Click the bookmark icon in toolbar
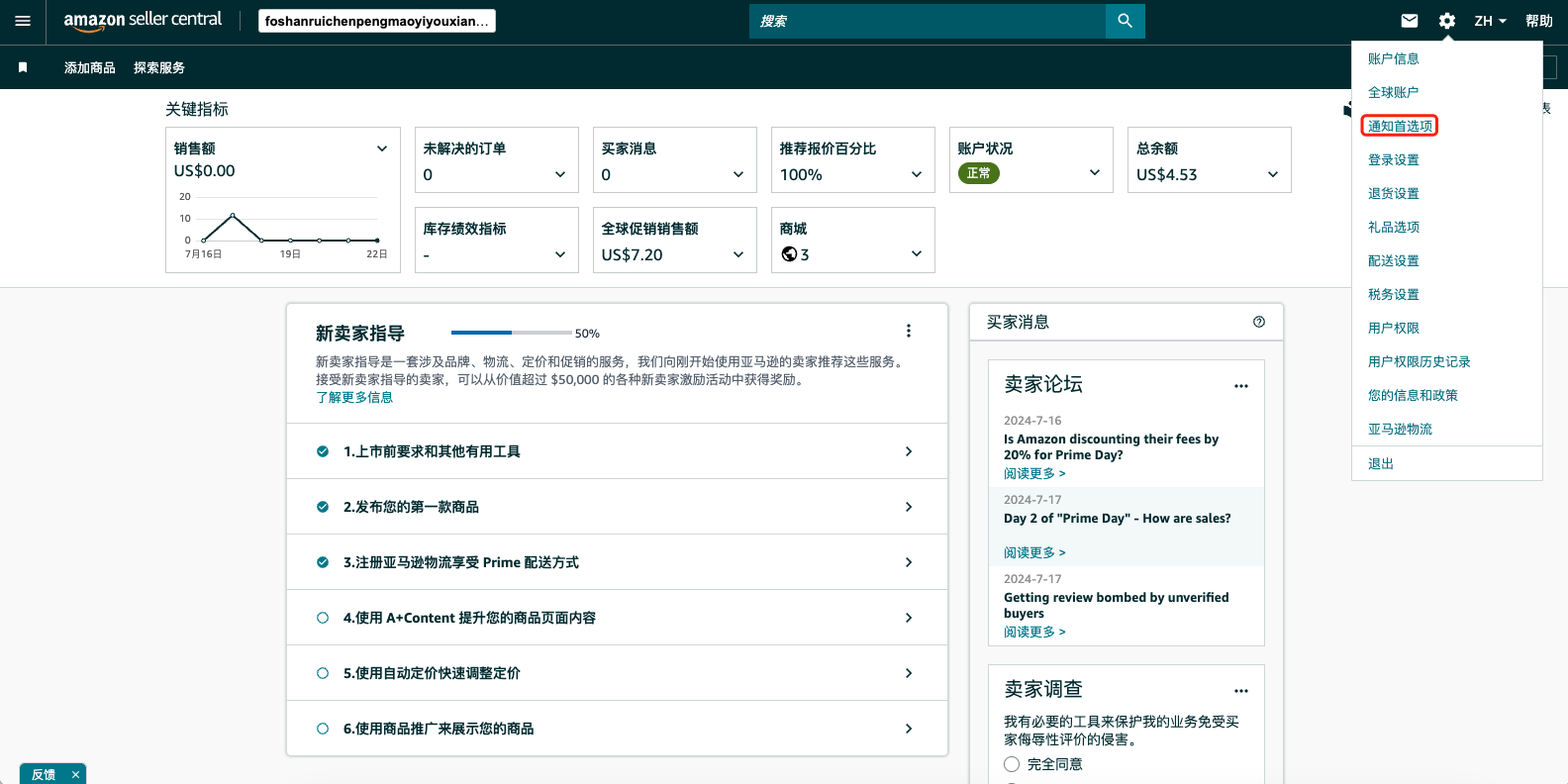Screen dimensions: 1568x784 23,67
